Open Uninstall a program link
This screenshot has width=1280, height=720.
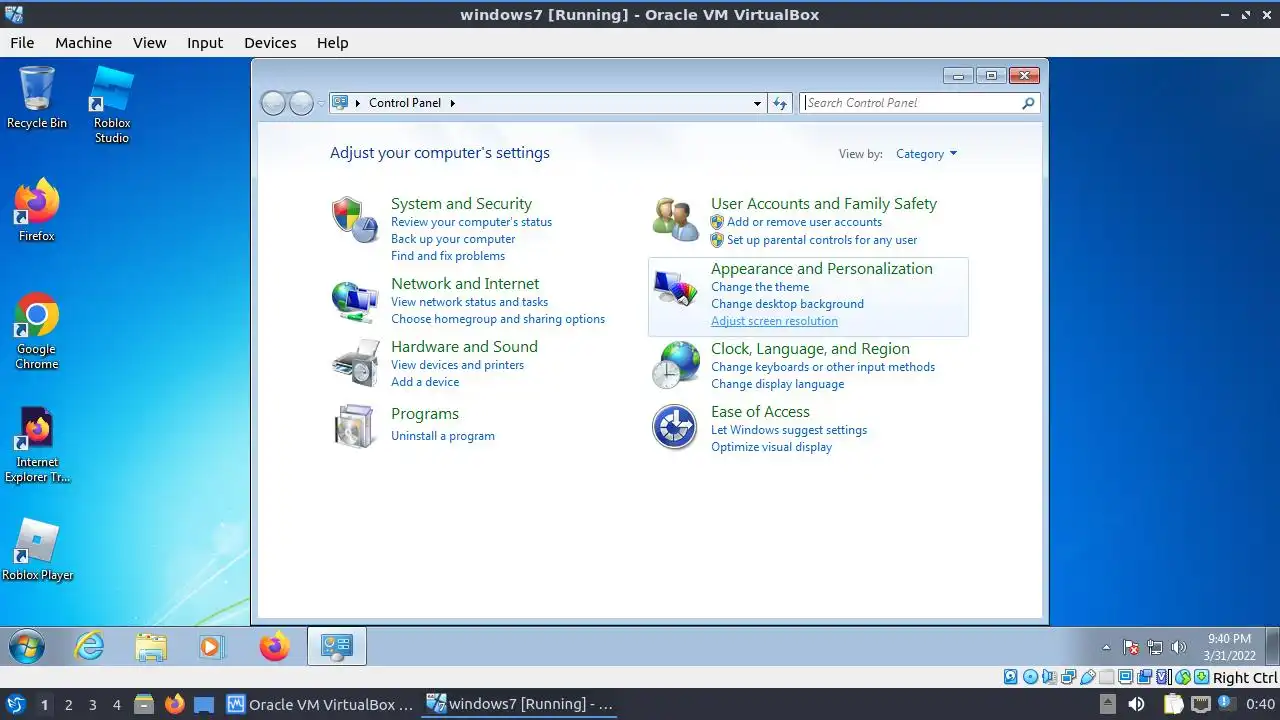coord(443,436)
